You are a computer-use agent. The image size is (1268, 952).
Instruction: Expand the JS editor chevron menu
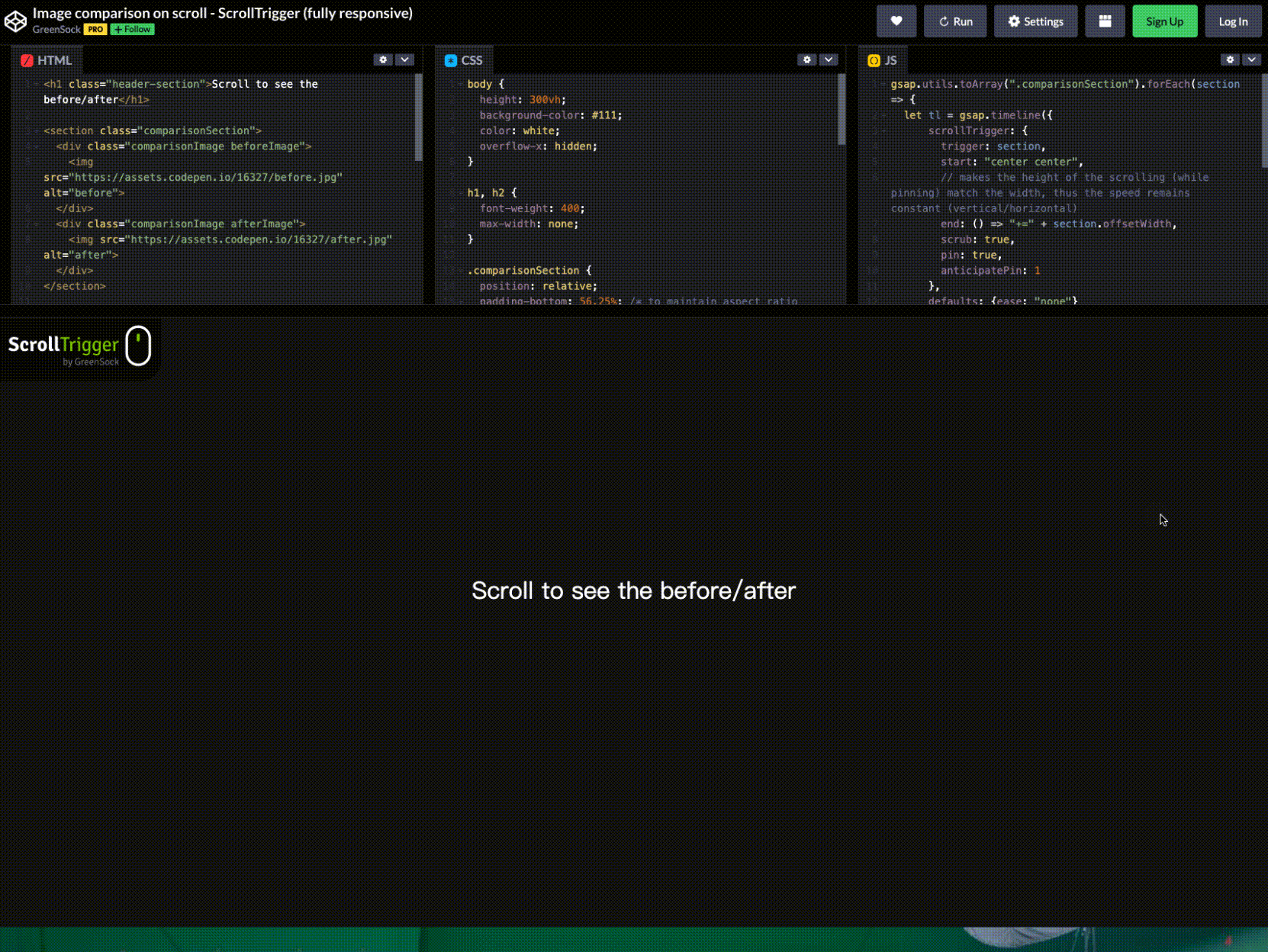1251,59
